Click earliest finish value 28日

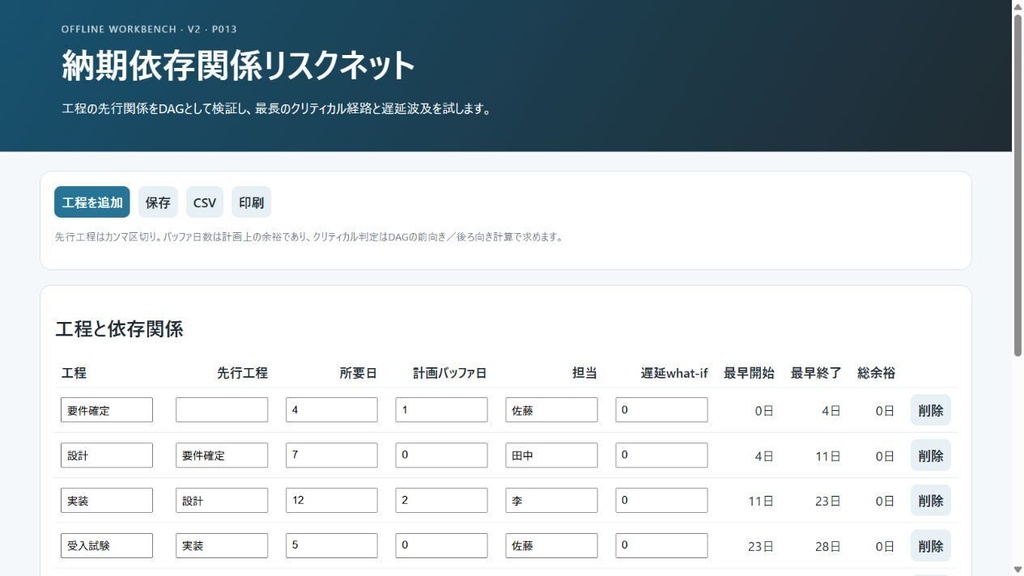(827, 546)
